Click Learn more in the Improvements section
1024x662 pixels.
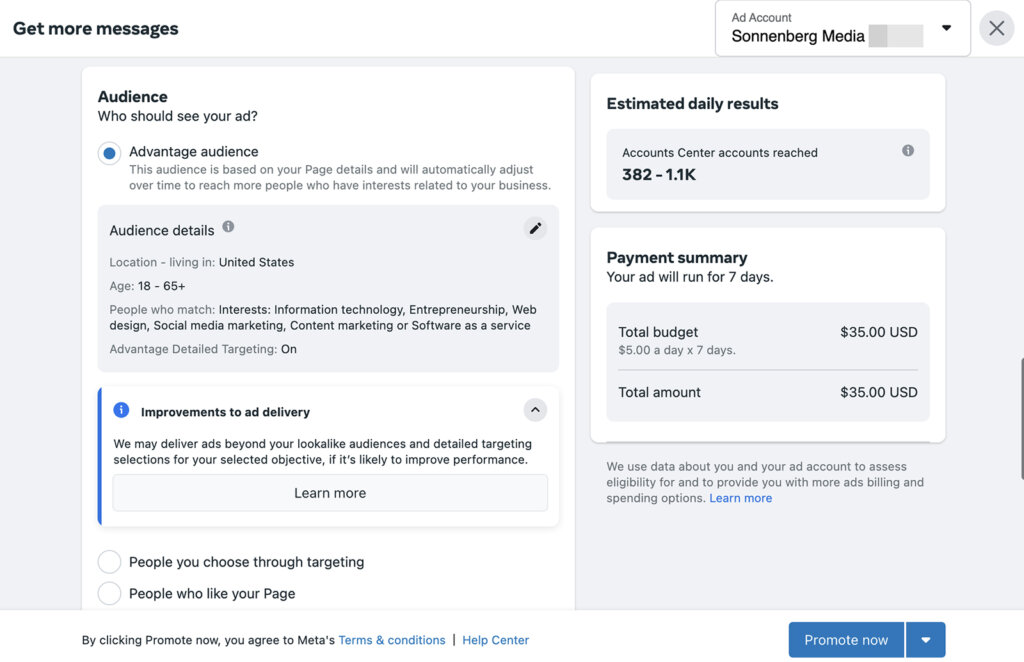pos(329,492)
